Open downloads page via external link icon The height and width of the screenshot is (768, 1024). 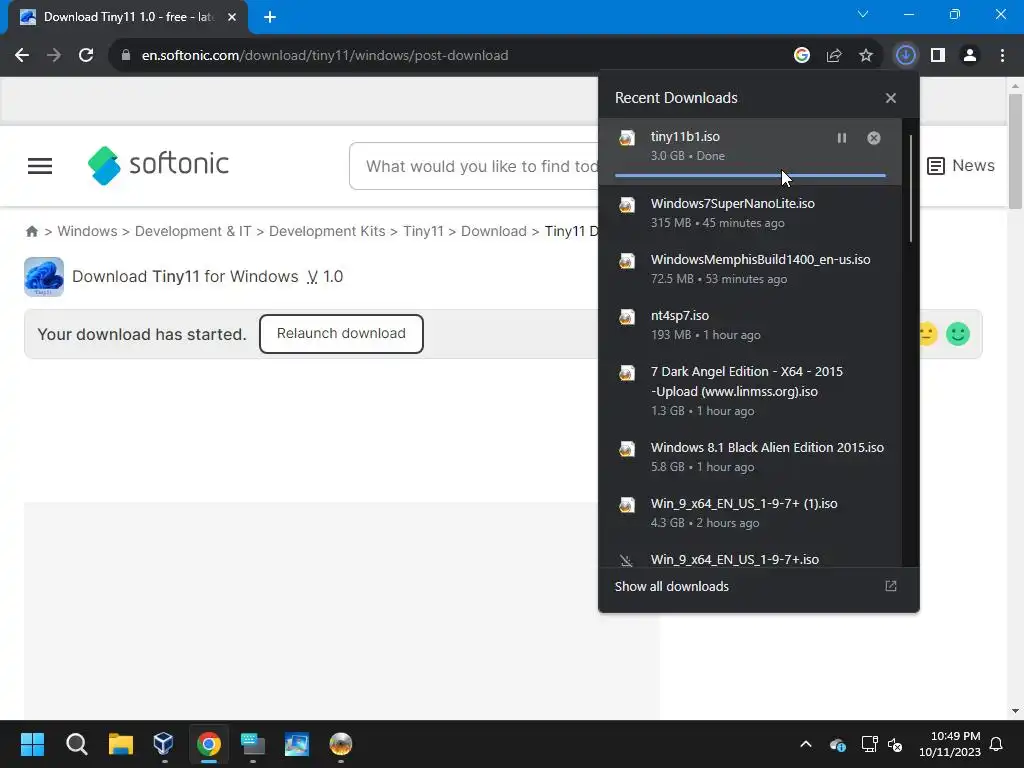click(x=891, y=586)
